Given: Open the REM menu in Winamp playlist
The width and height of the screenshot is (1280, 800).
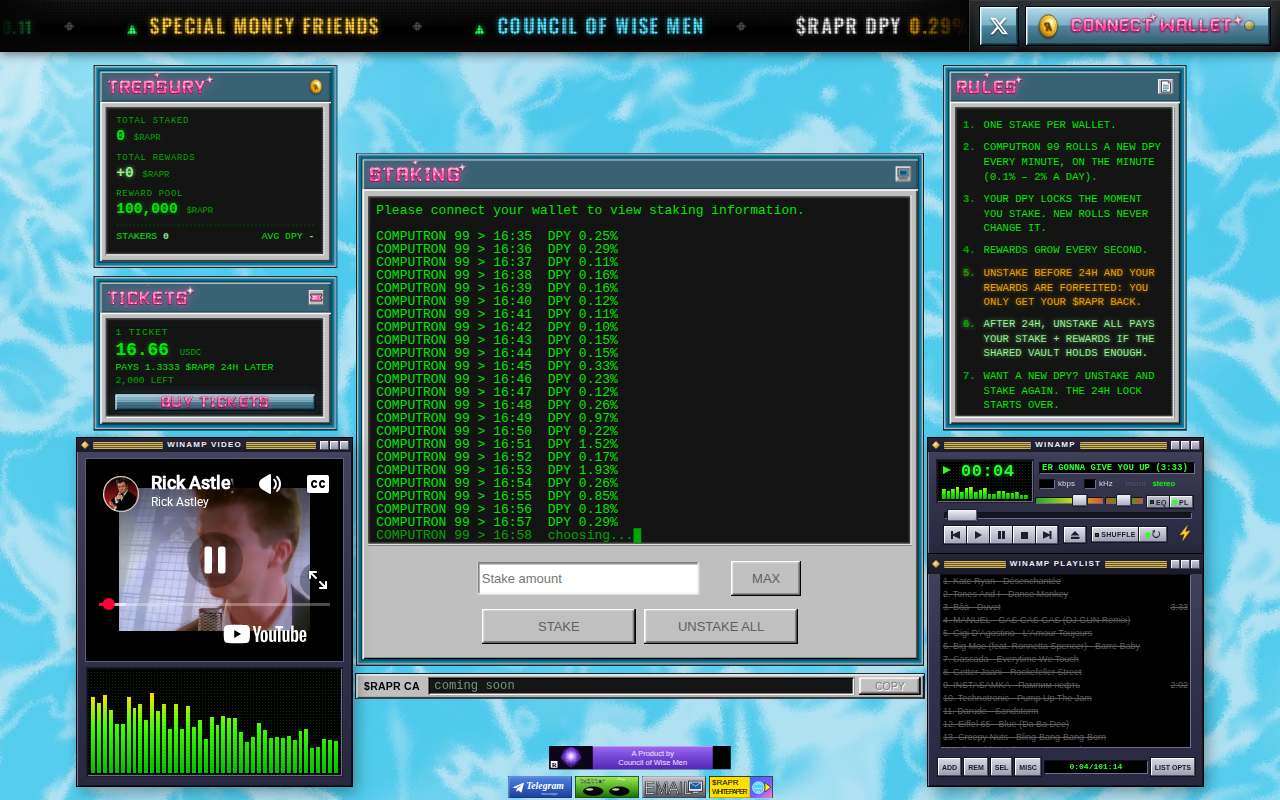Looking at the screenshot, I should (975, 767).
